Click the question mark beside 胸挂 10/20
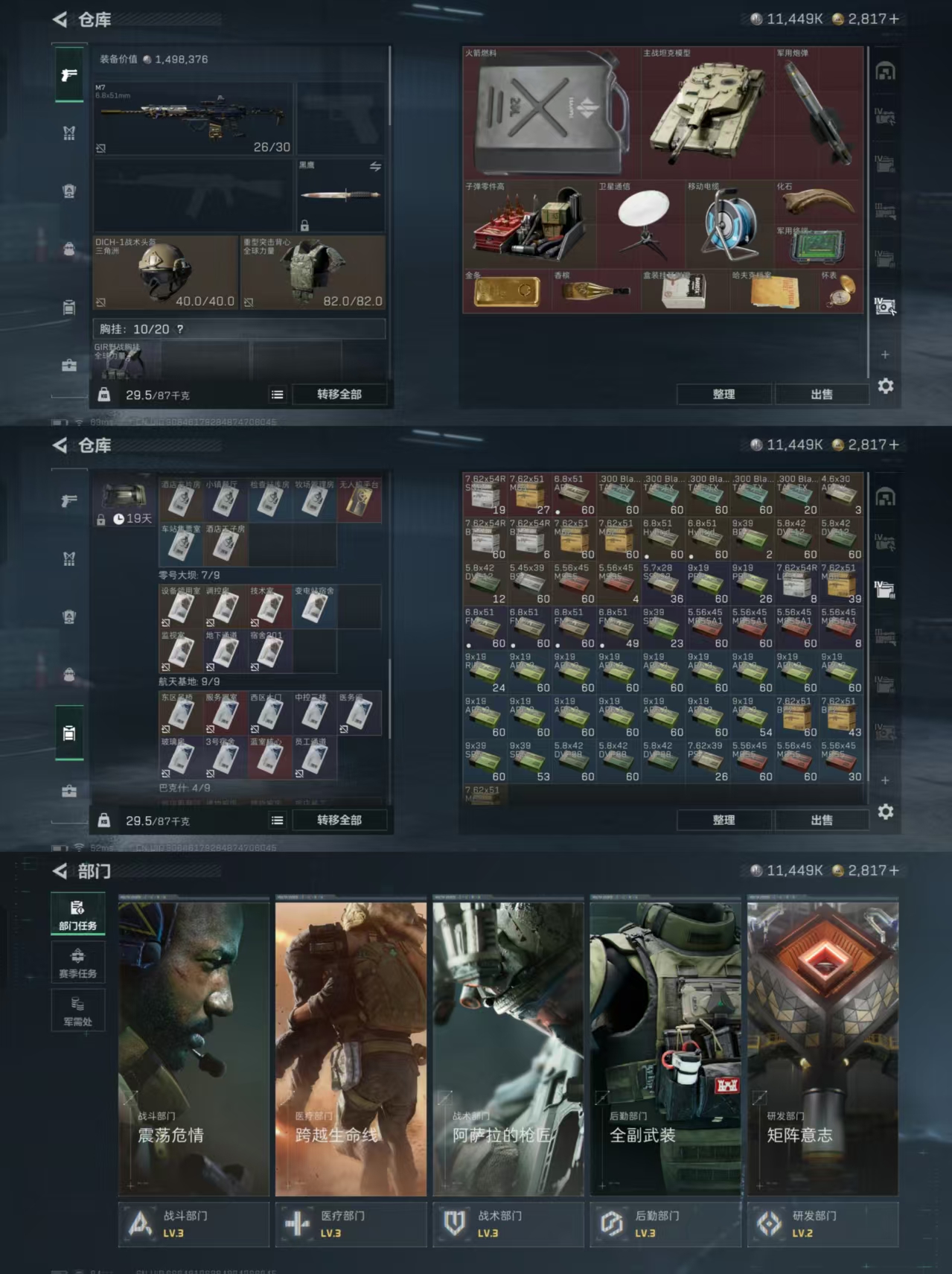Viewport: 952px width, 1274px height. (x=180, y=329)
